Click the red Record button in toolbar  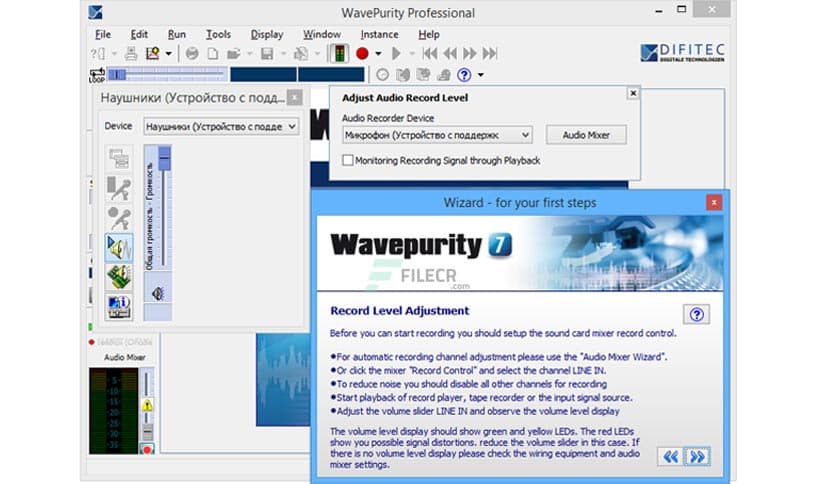click(x=362, y=53)
